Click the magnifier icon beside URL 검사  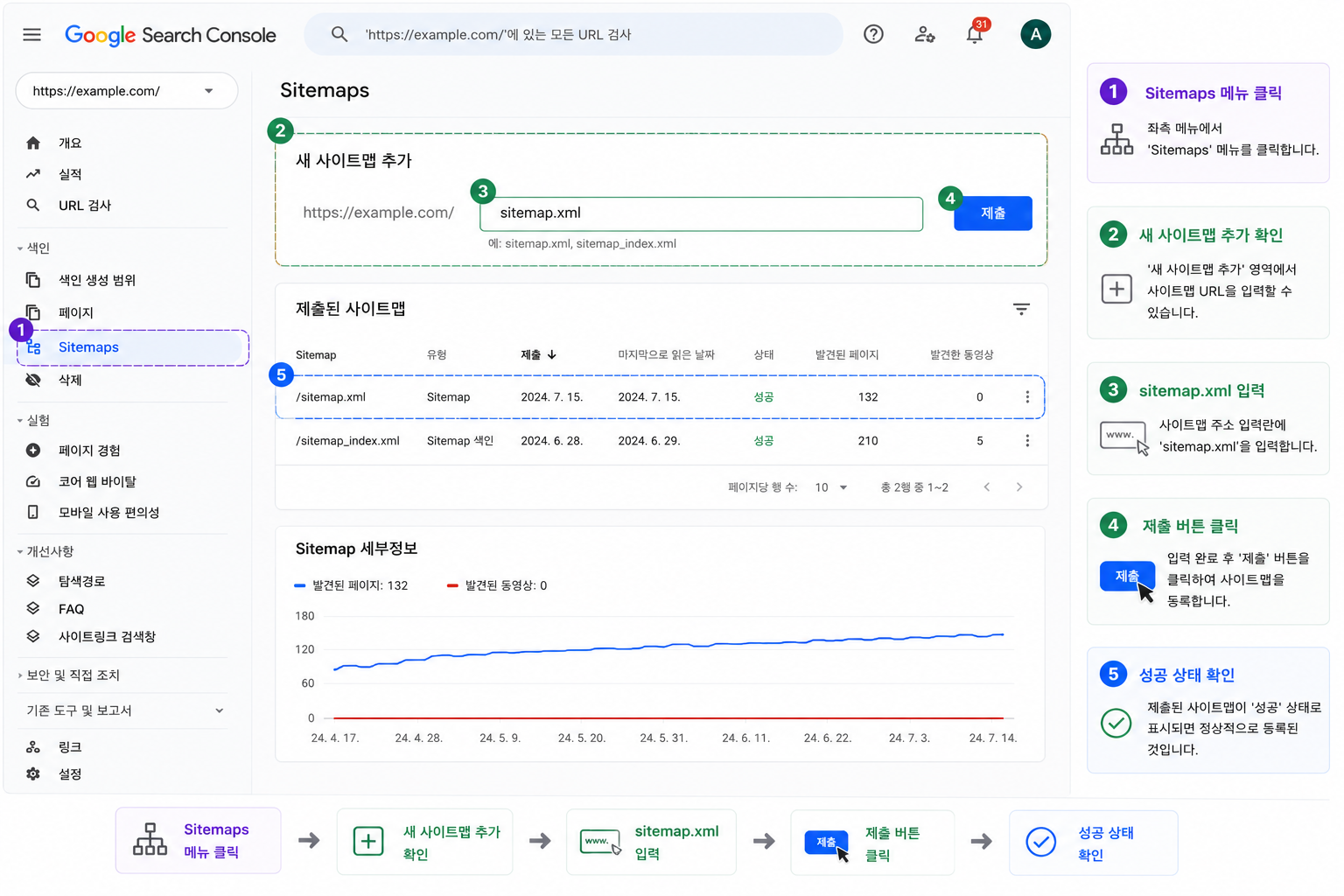coord(33,206)
